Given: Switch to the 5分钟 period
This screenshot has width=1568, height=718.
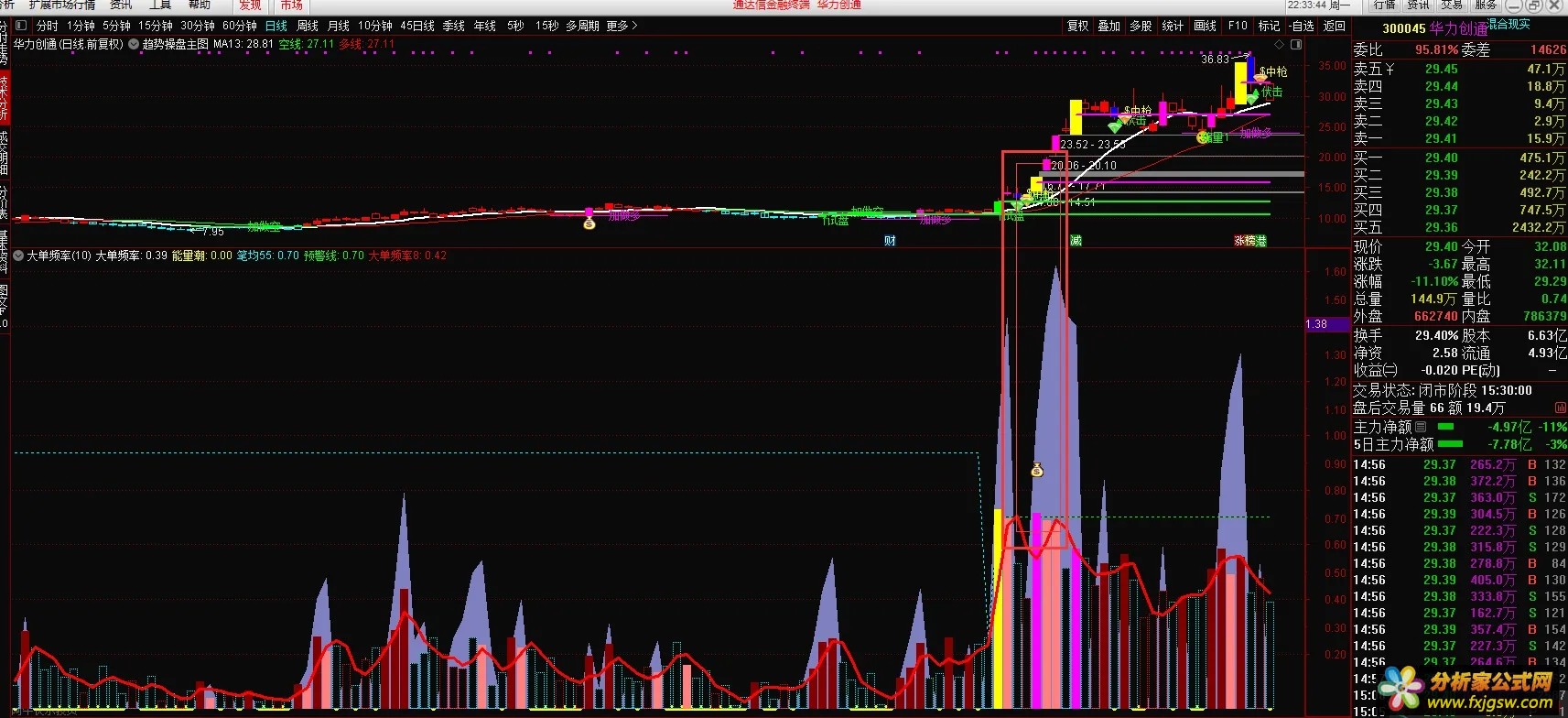Looking at the screenshot, I should click(x=116, y=26).
